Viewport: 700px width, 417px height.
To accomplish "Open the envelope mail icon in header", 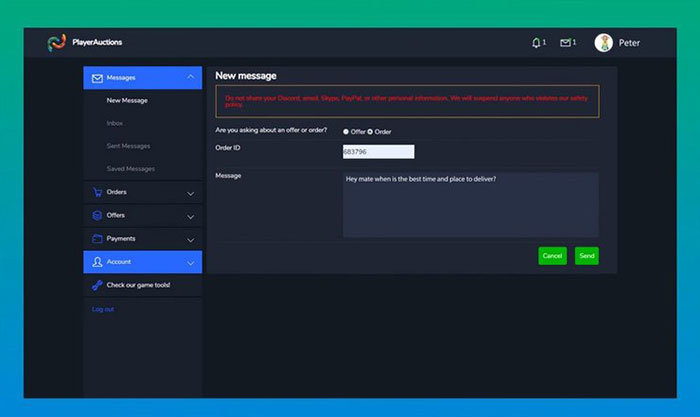I will [x=565, y=42].
